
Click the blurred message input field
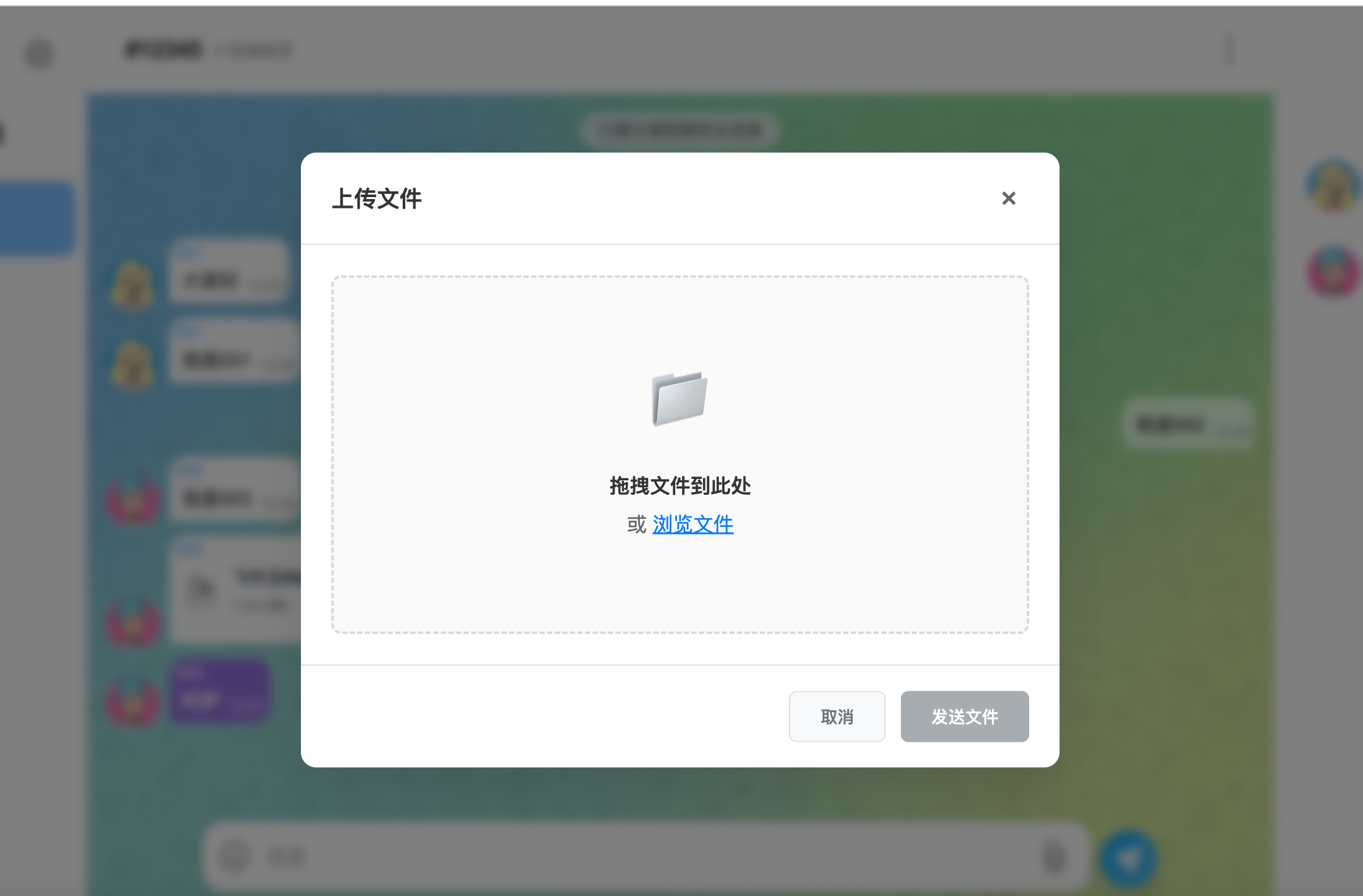click(632, 857)
